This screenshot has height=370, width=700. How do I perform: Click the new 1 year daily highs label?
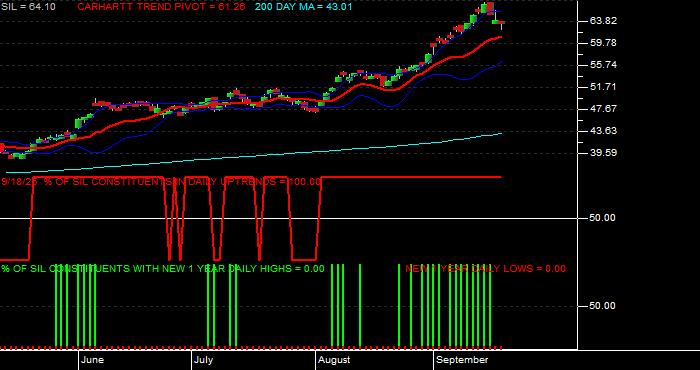(x=163, y=269)
